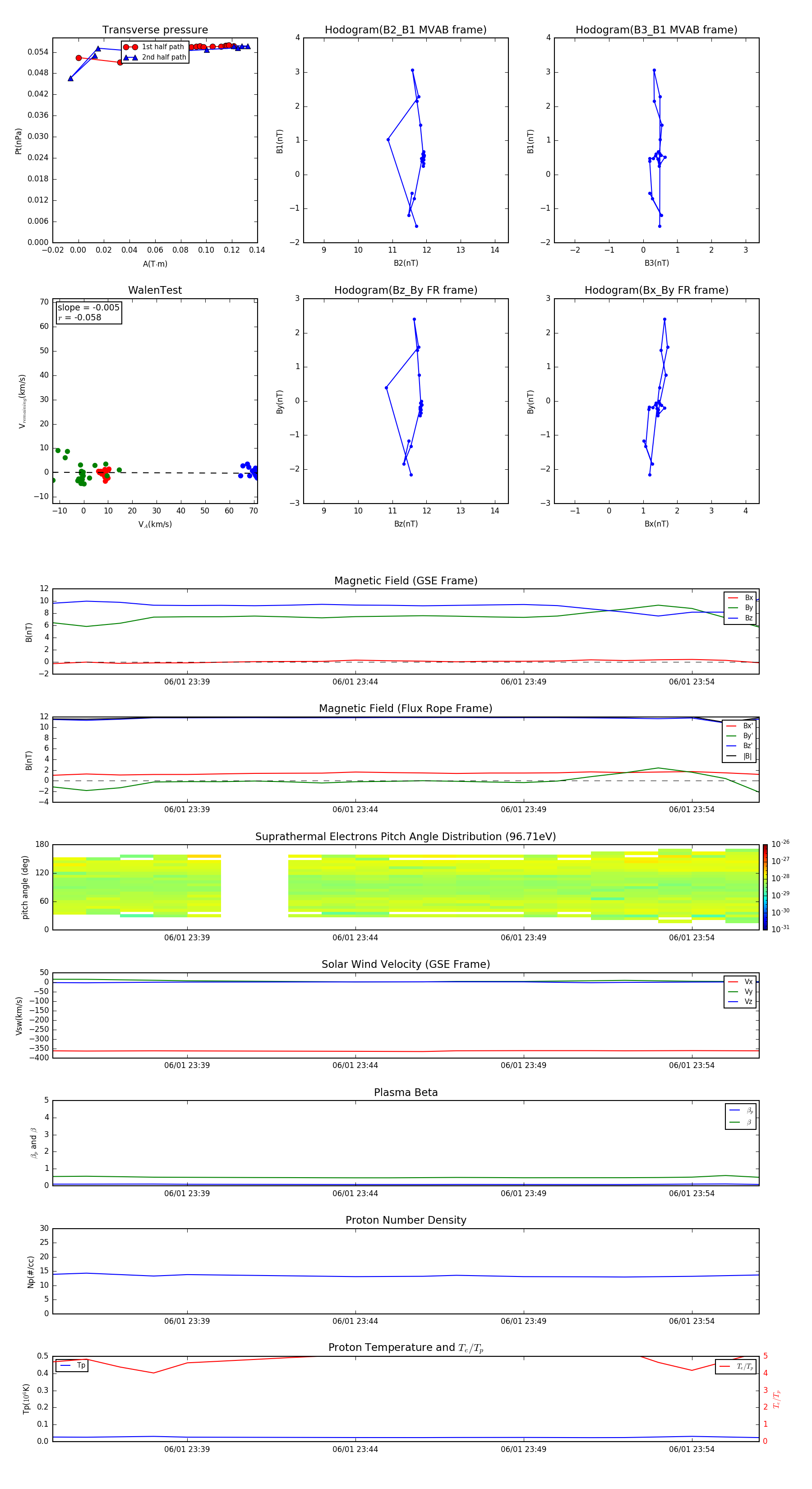Click the 'B2(nT)' x-axis label
812x1489 pixels.
point(406,263)
